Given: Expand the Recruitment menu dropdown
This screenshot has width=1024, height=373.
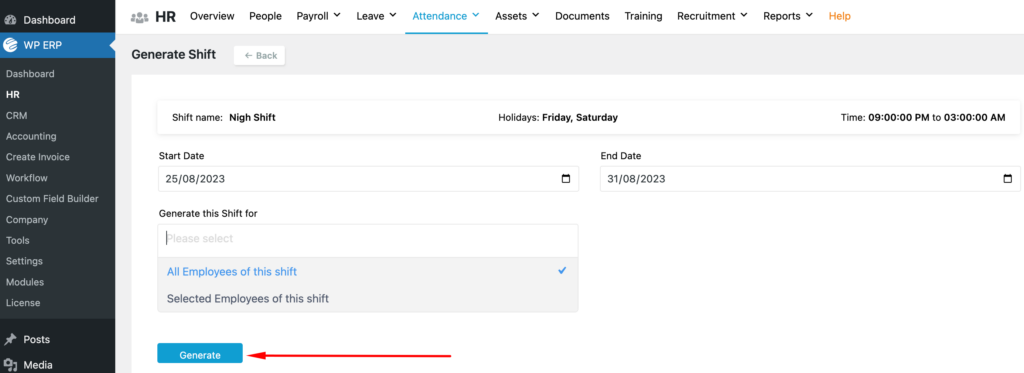Looking at the screenshot, I should 744,15.
